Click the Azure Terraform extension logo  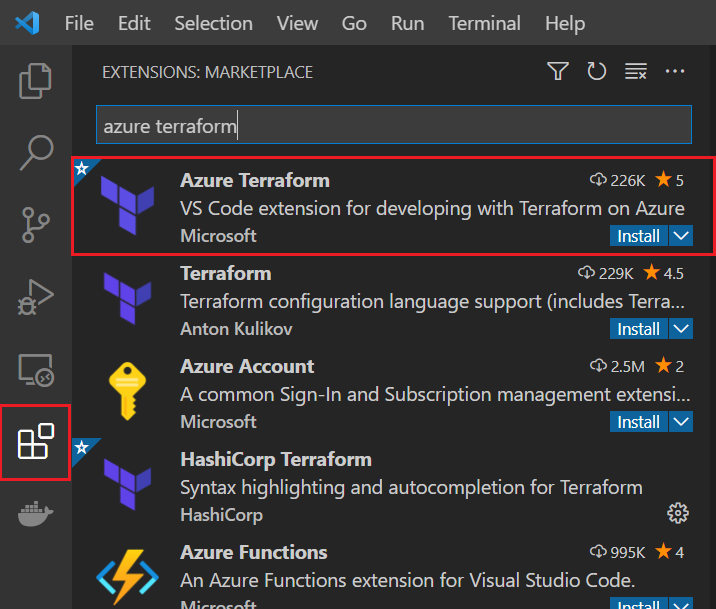point(127,205)
